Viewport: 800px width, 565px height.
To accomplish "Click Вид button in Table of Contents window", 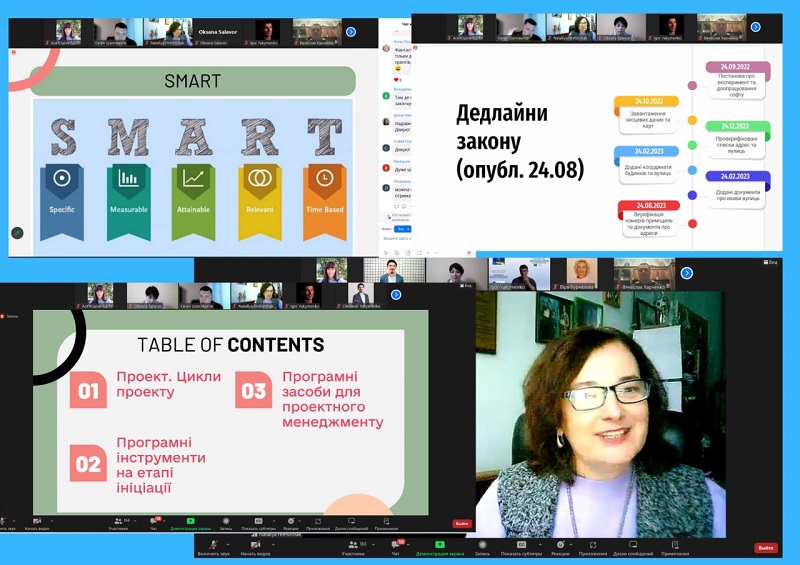I will pyautogui.click(x=466, y=286).
